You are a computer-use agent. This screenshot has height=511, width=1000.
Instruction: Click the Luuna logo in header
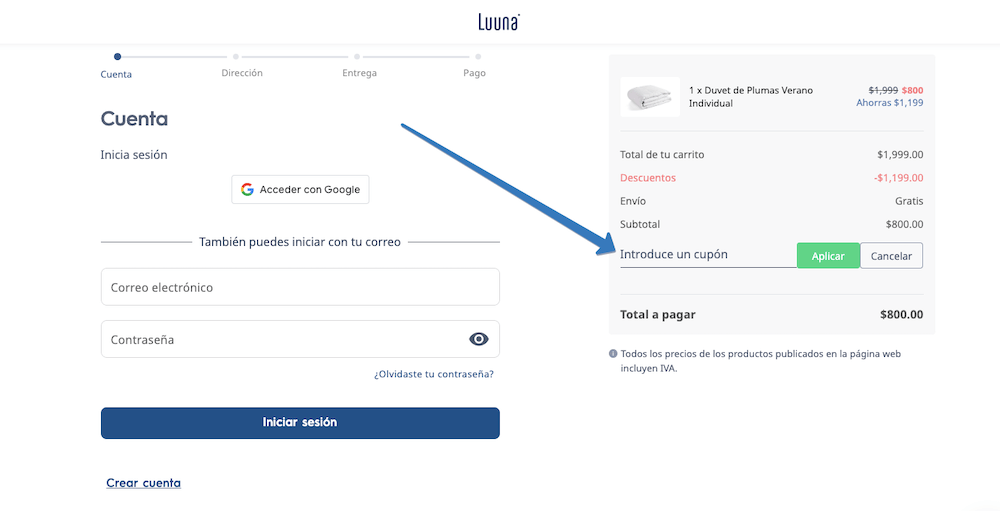pyautogui.click(x=499, y=22)
